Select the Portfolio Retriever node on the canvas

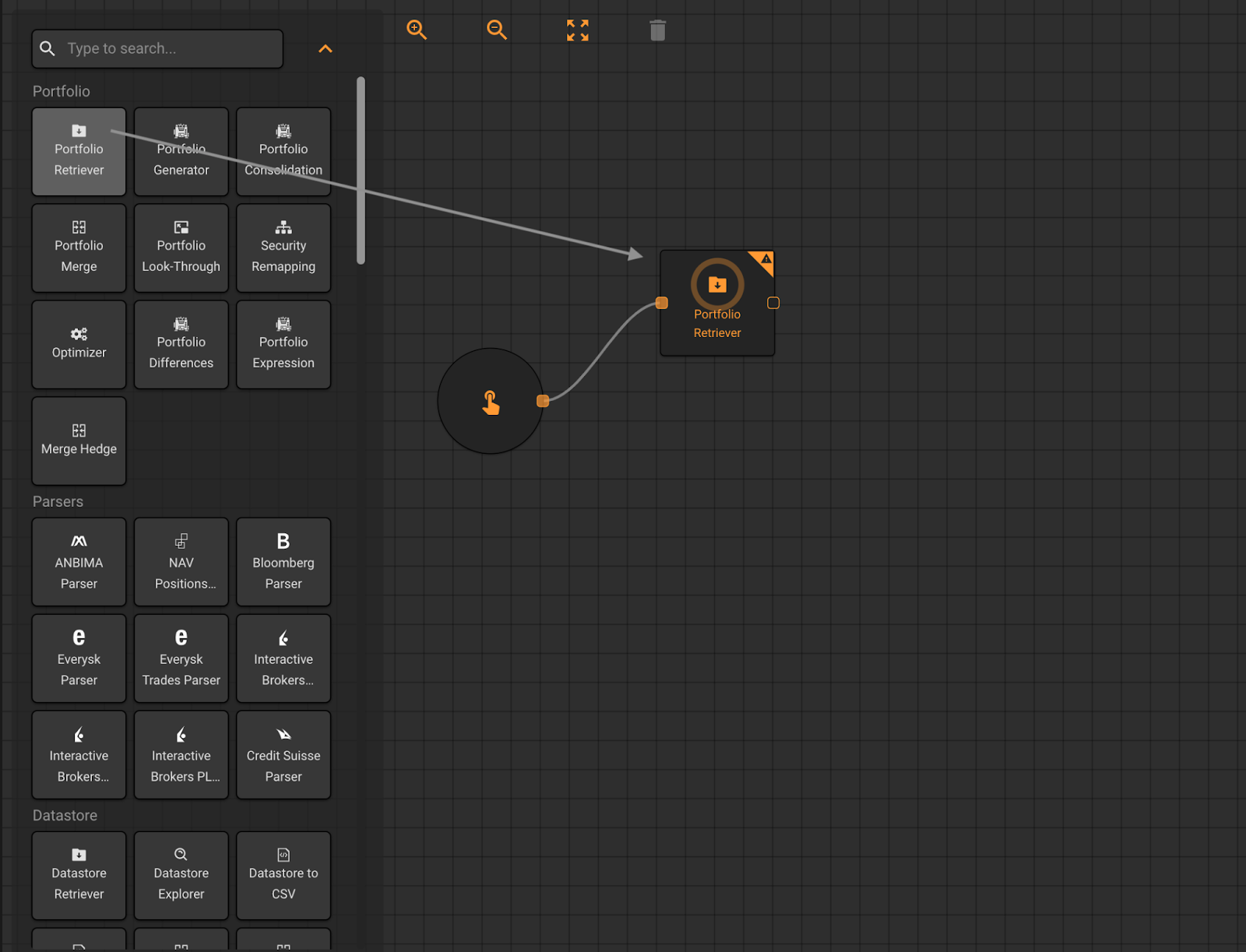tap(717, 303)
